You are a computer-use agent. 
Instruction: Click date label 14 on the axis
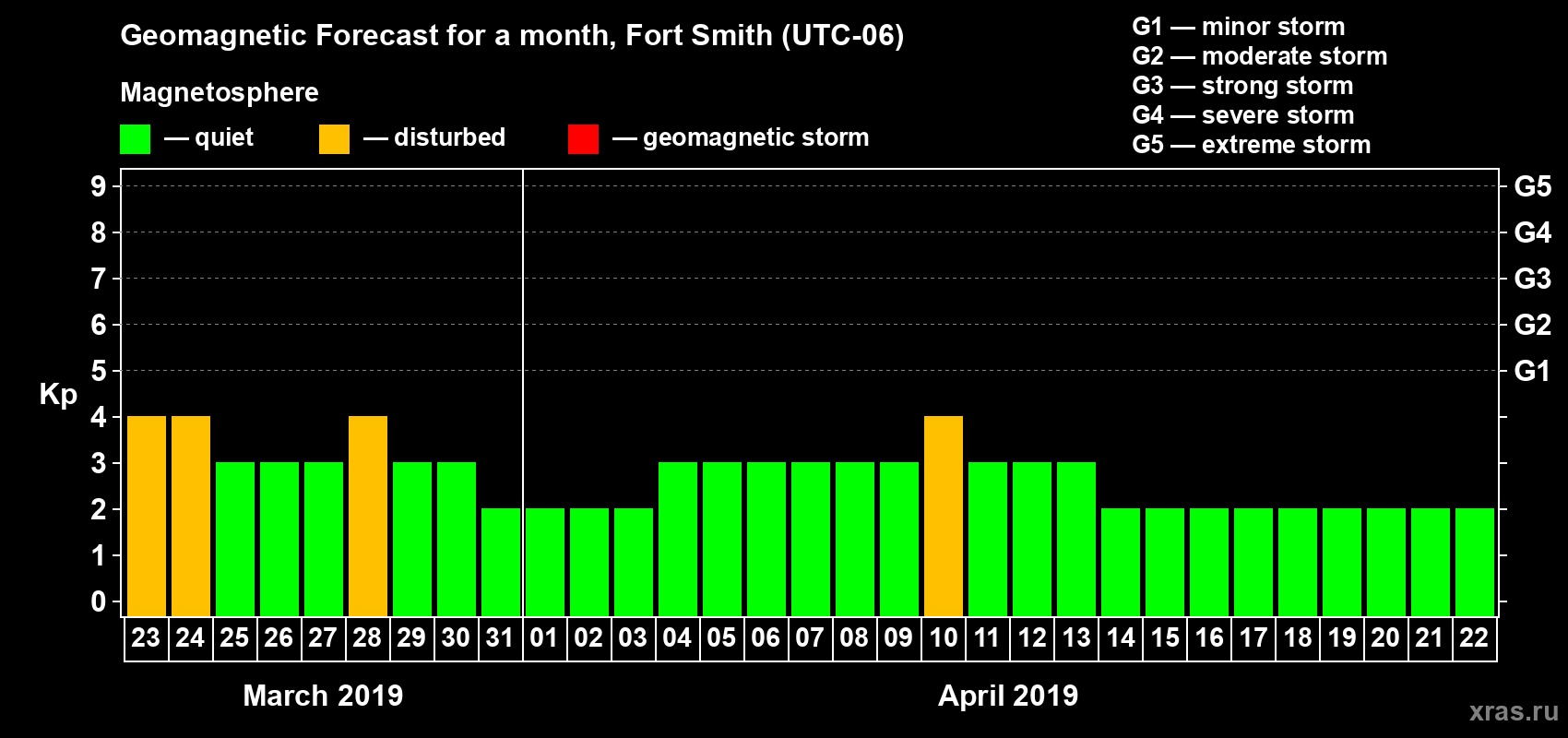coord(1121,637)
